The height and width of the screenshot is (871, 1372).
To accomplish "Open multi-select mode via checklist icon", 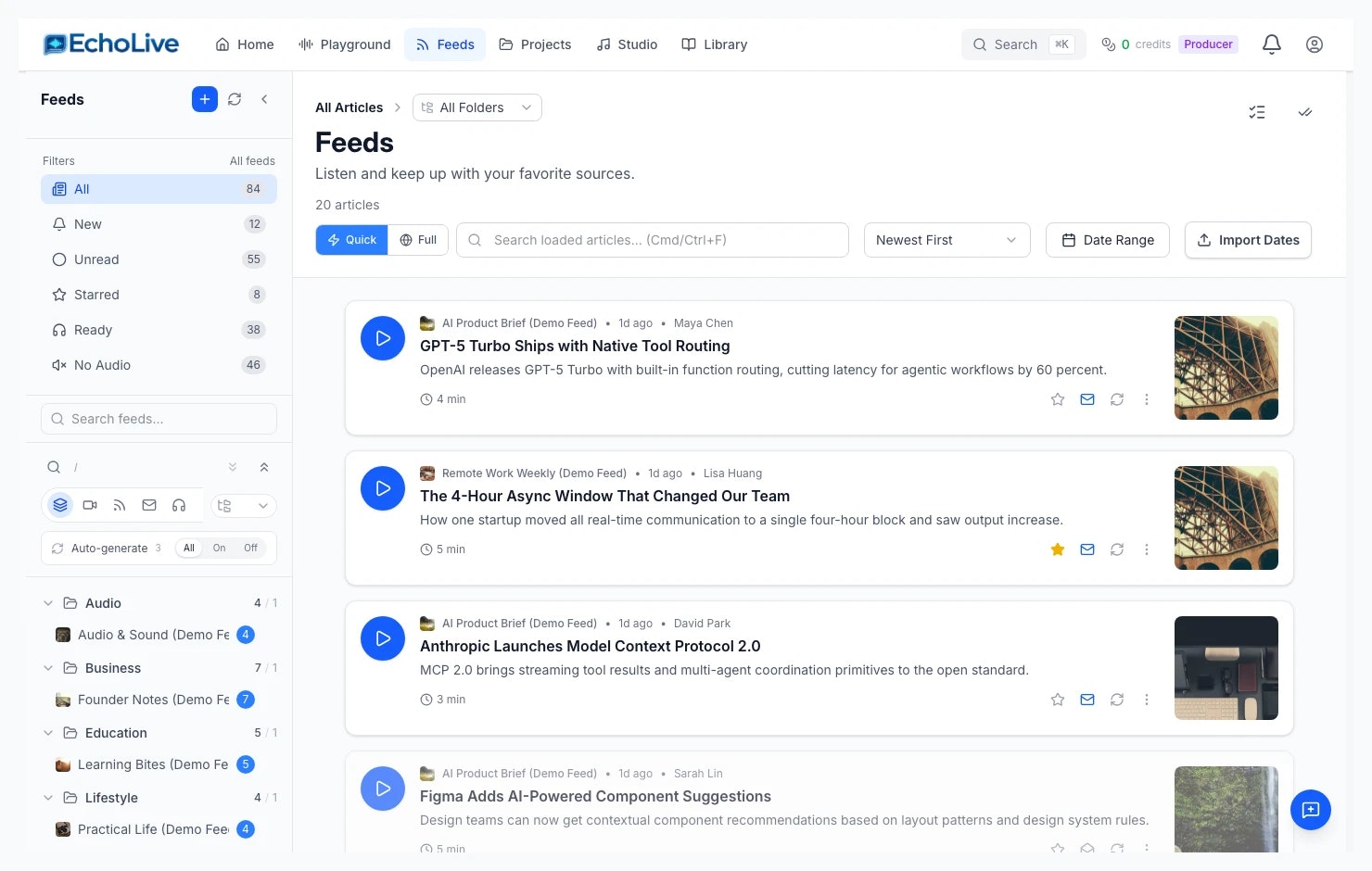I will coord(1257,112).
